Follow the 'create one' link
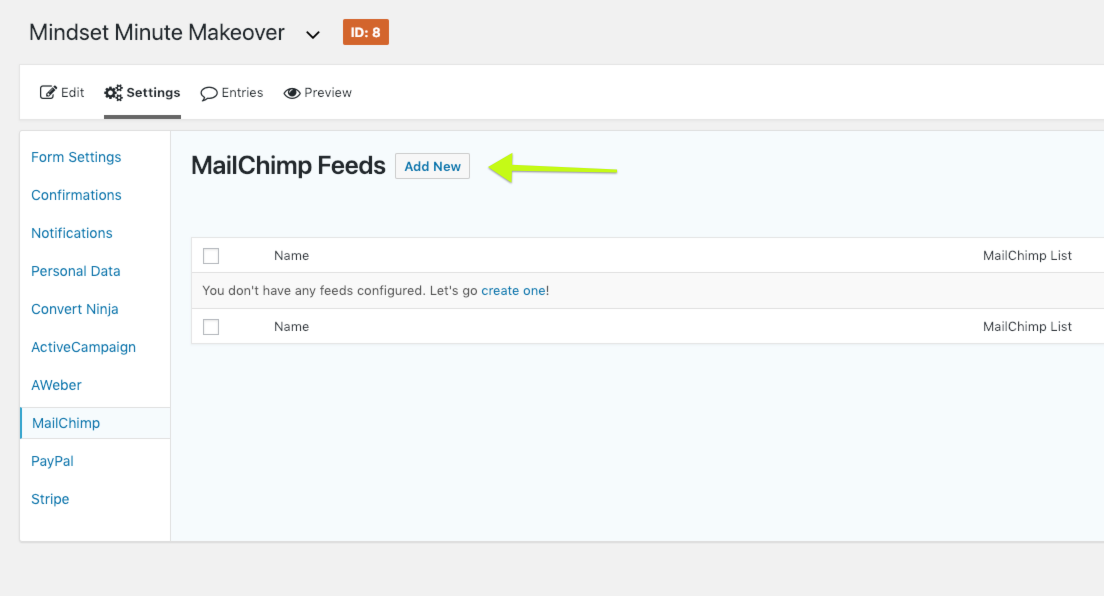1104x596 pixels. 513,290
